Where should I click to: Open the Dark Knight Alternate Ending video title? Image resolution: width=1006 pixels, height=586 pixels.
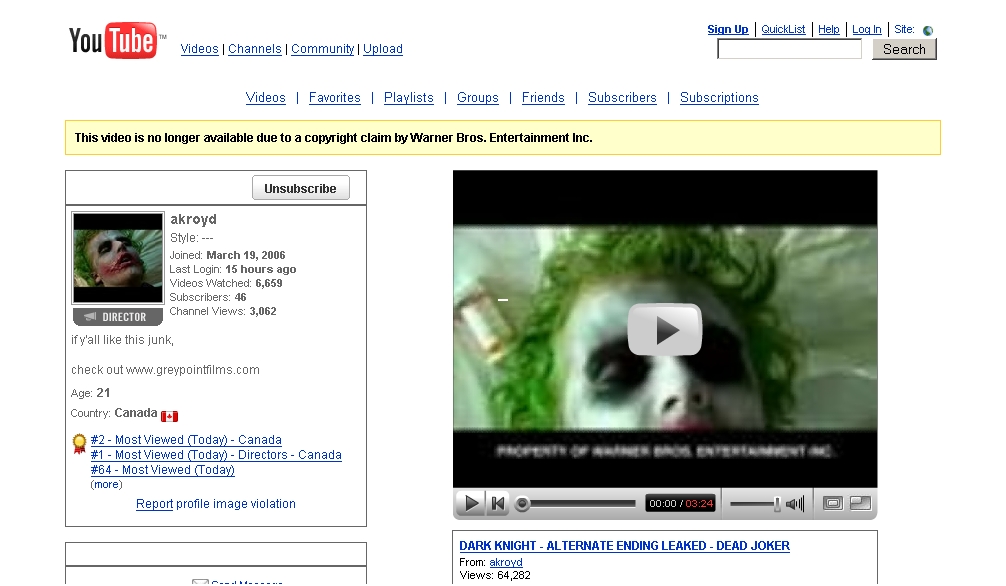coord(624,546)
